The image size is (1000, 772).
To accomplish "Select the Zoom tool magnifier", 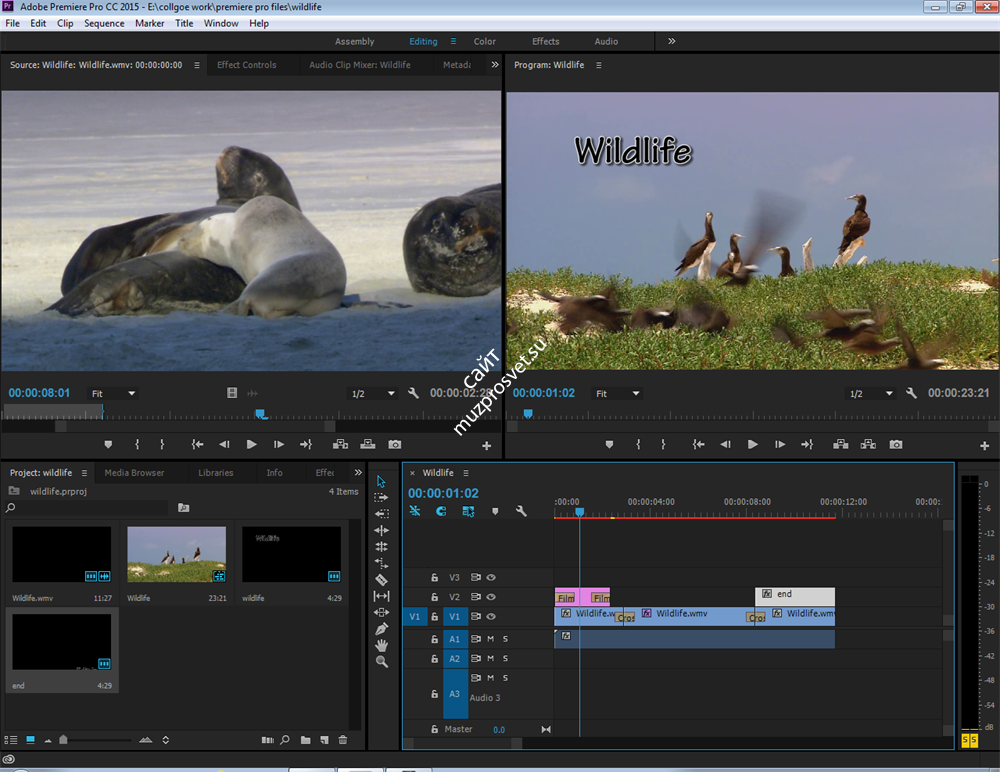I will point(381,662).
